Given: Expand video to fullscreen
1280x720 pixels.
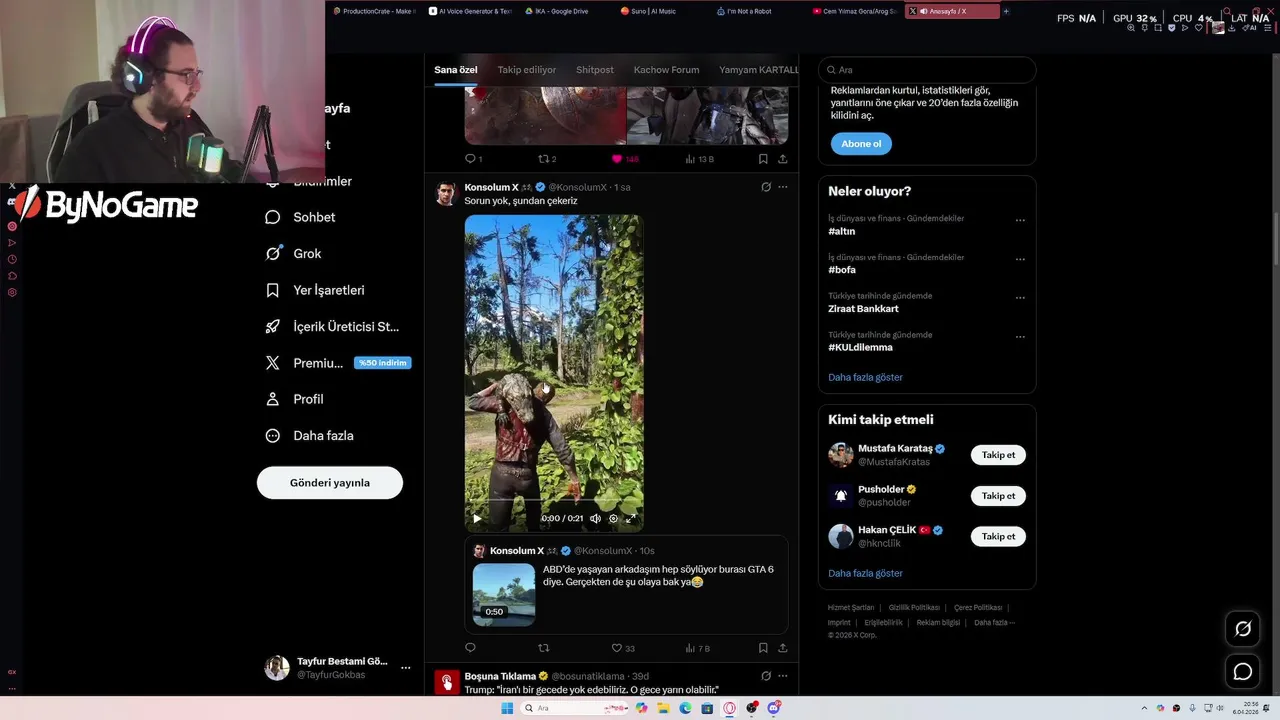Looking at the screenshot, I should point(630,518).
